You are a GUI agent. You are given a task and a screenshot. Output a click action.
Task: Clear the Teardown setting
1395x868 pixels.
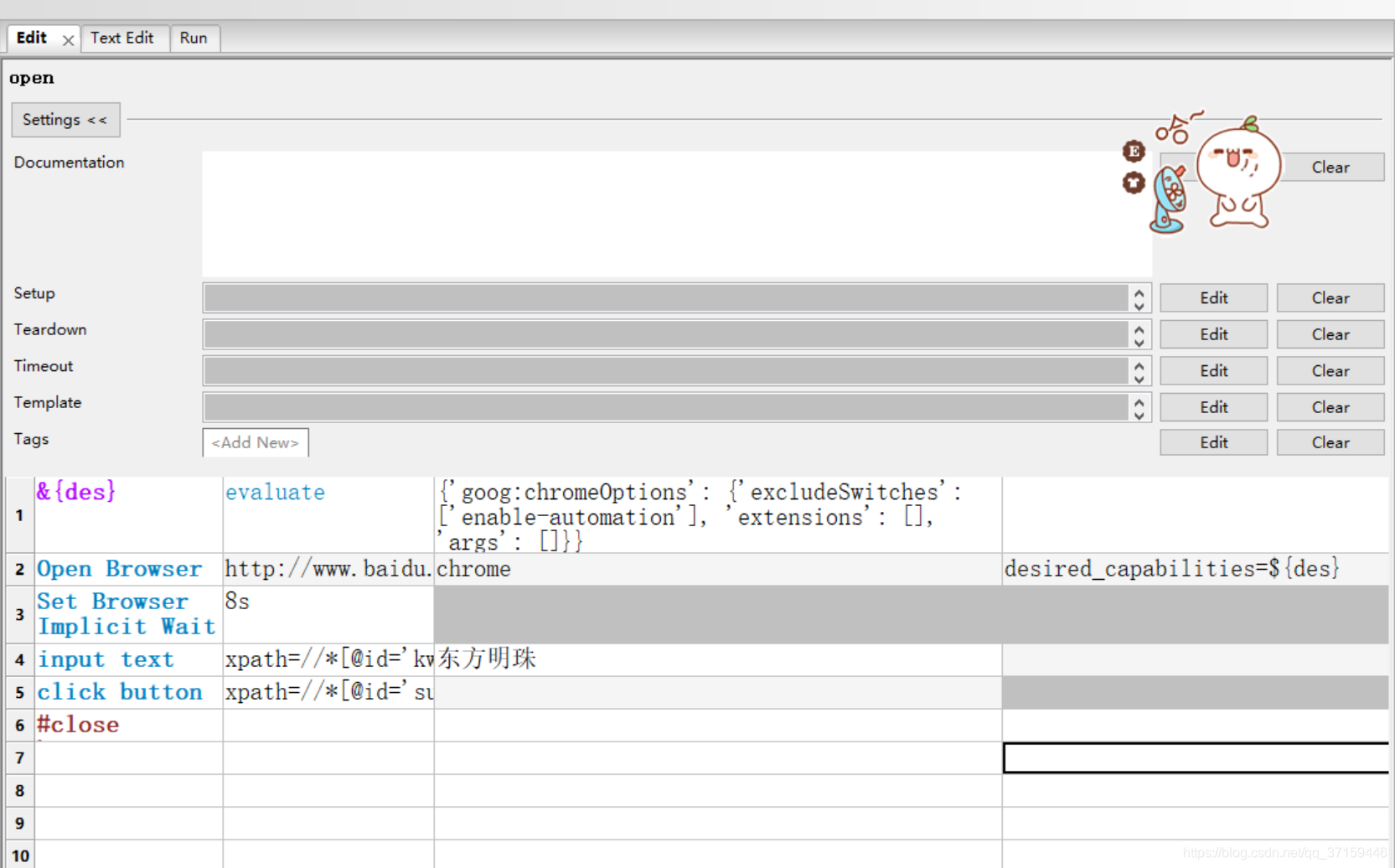point(1330,333)
